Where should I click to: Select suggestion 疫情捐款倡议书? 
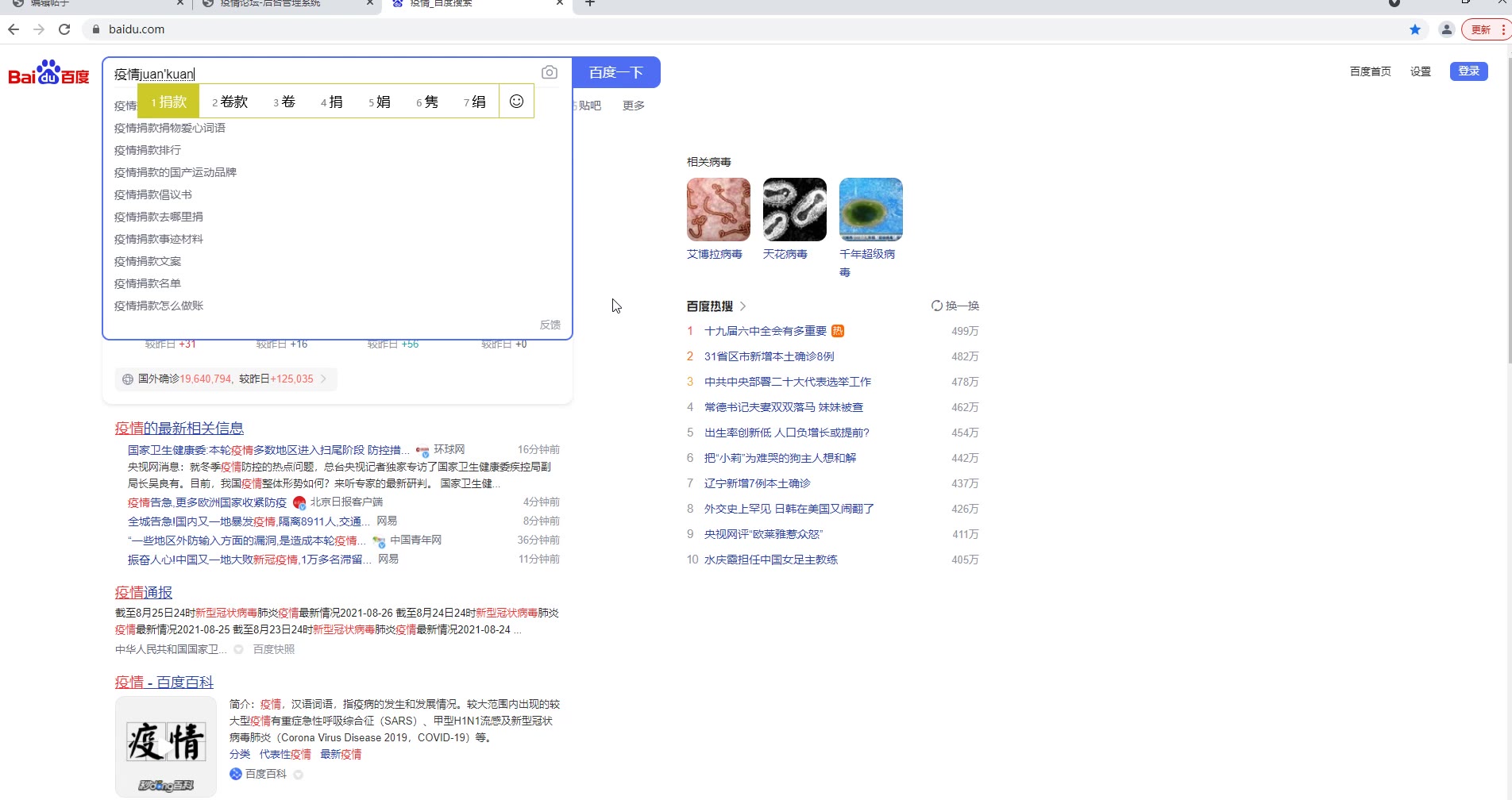[153, 194]
